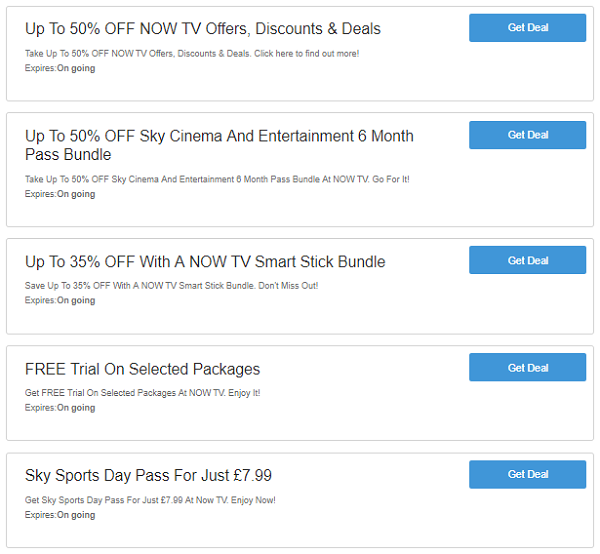The image size is (600, 554).
Task: Get the FREE Trial On Selected Packages deal
Action: coord(527,367)
